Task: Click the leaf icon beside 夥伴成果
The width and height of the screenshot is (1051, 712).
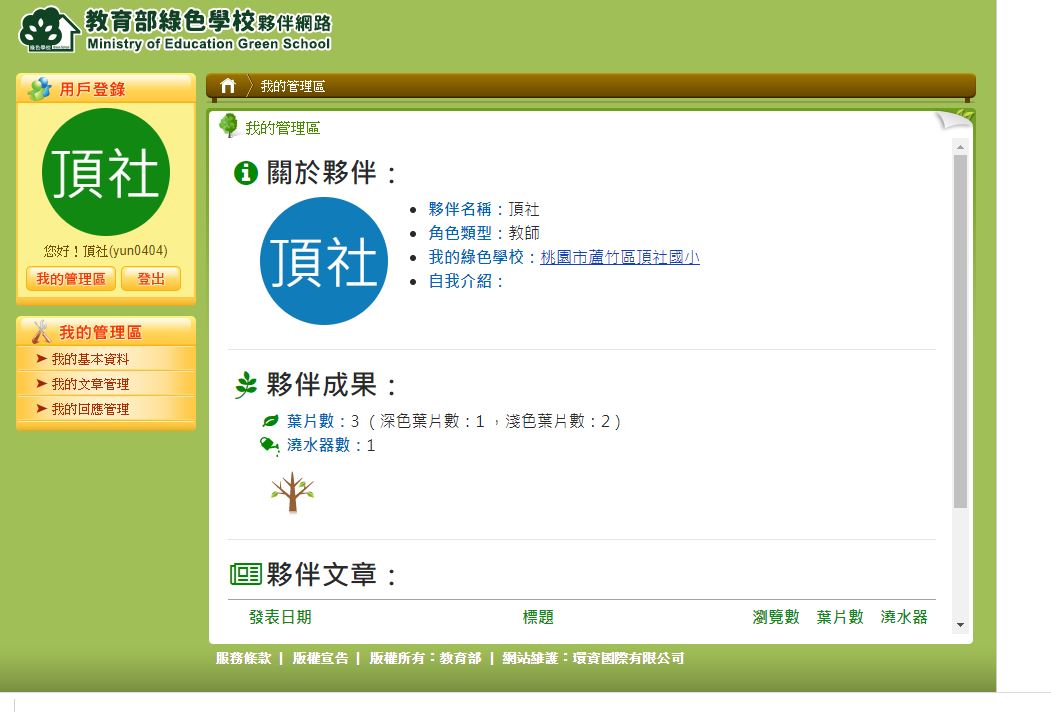Action: pos(246,385)
